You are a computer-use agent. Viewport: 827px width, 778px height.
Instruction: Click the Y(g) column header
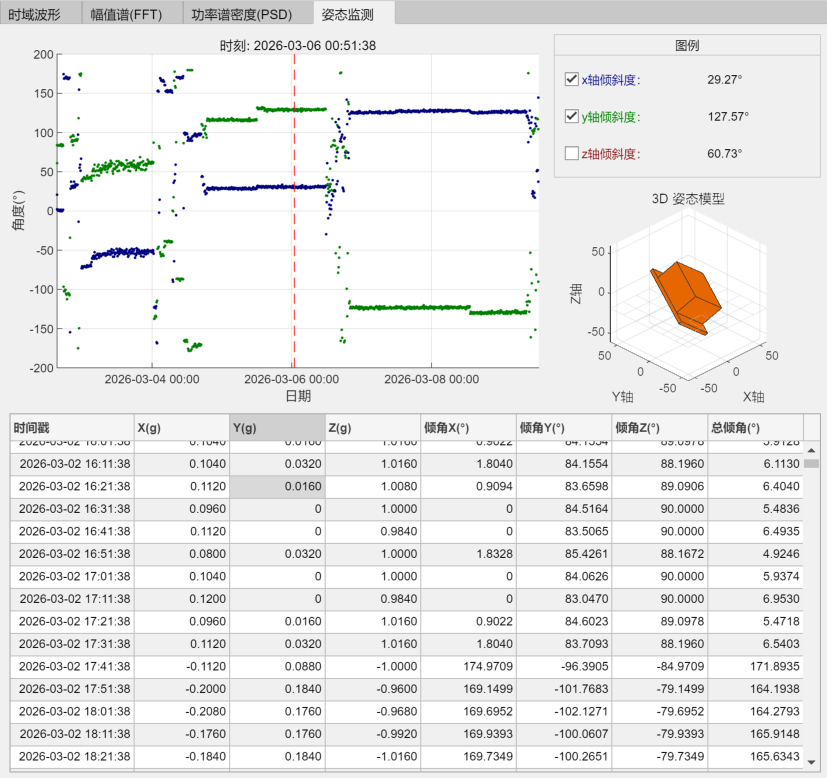click(x=277, y=427)
